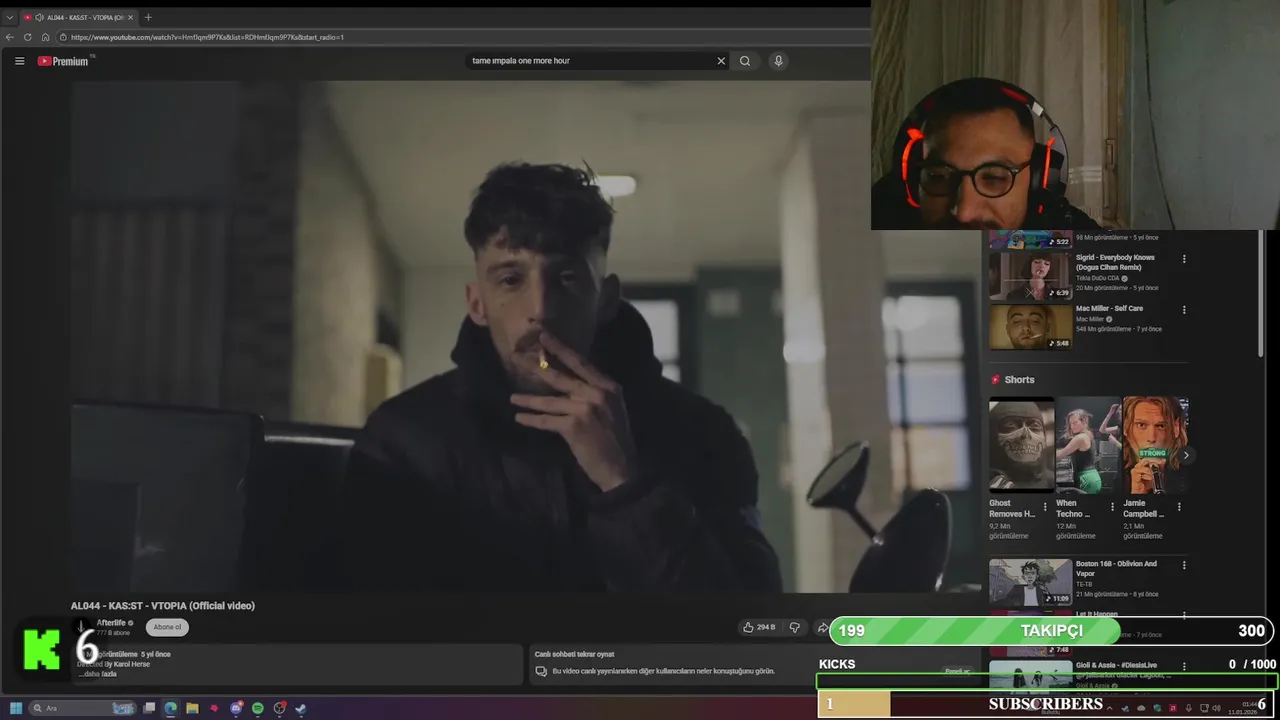Open options for Ghost Removes short
1280x720 pixels.
pyautogui.click(x=1045, y=507)
